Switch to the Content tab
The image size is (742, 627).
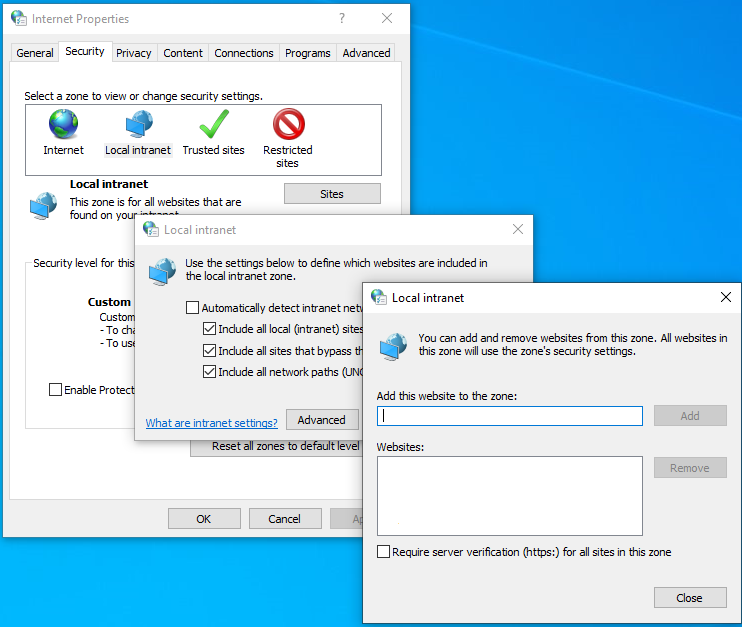[183, 53]
